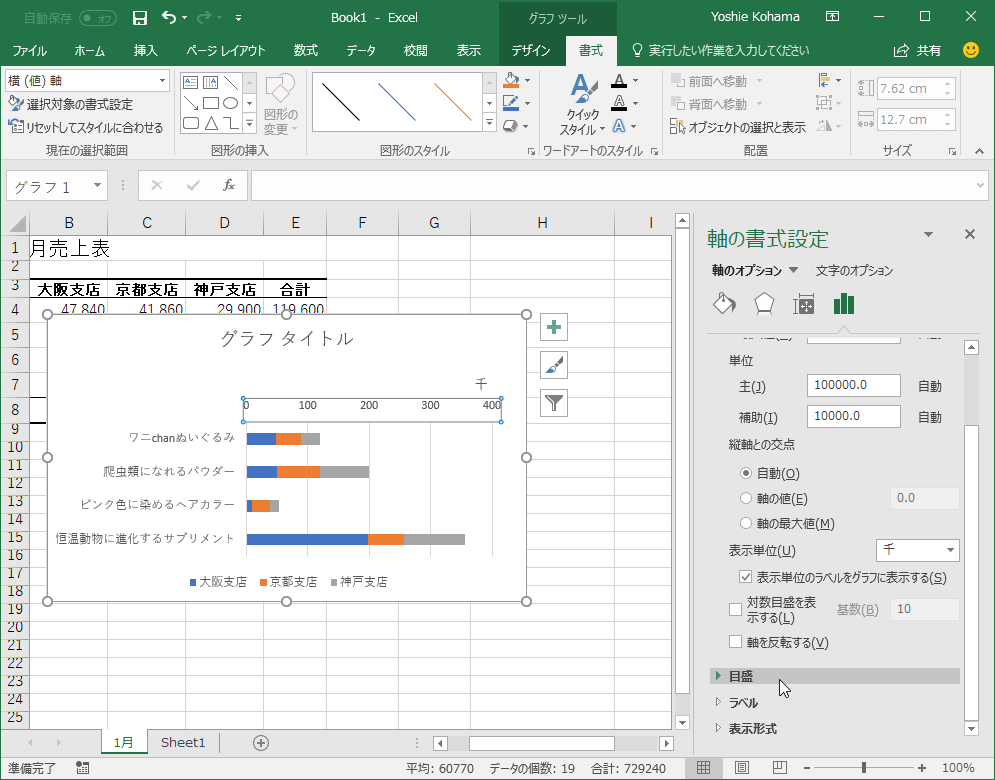Screen dimensions: 995x780
Task: Open the Effects pentagon icon
Action: point(764,304)
